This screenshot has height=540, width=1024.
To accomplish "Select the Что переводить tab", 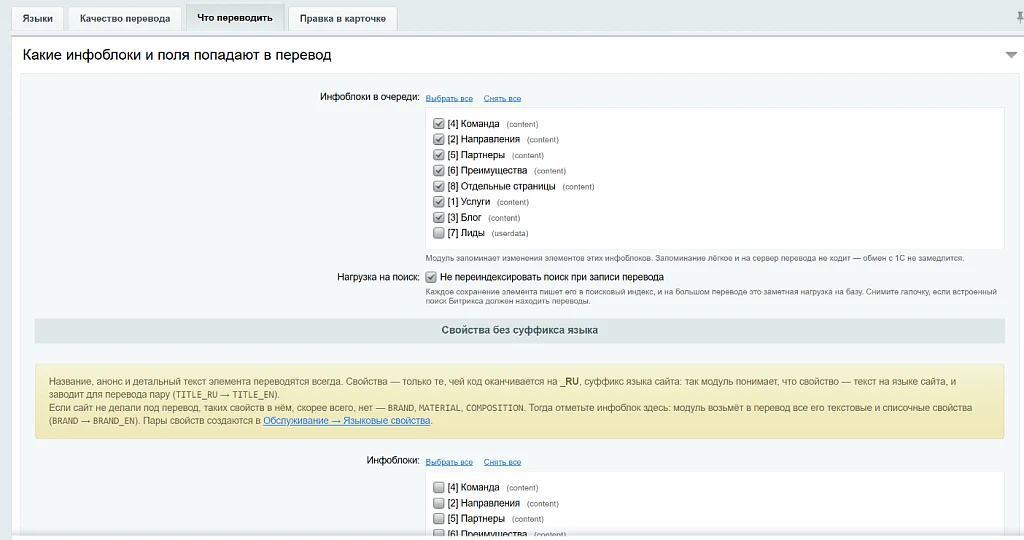I will point(234,18).
